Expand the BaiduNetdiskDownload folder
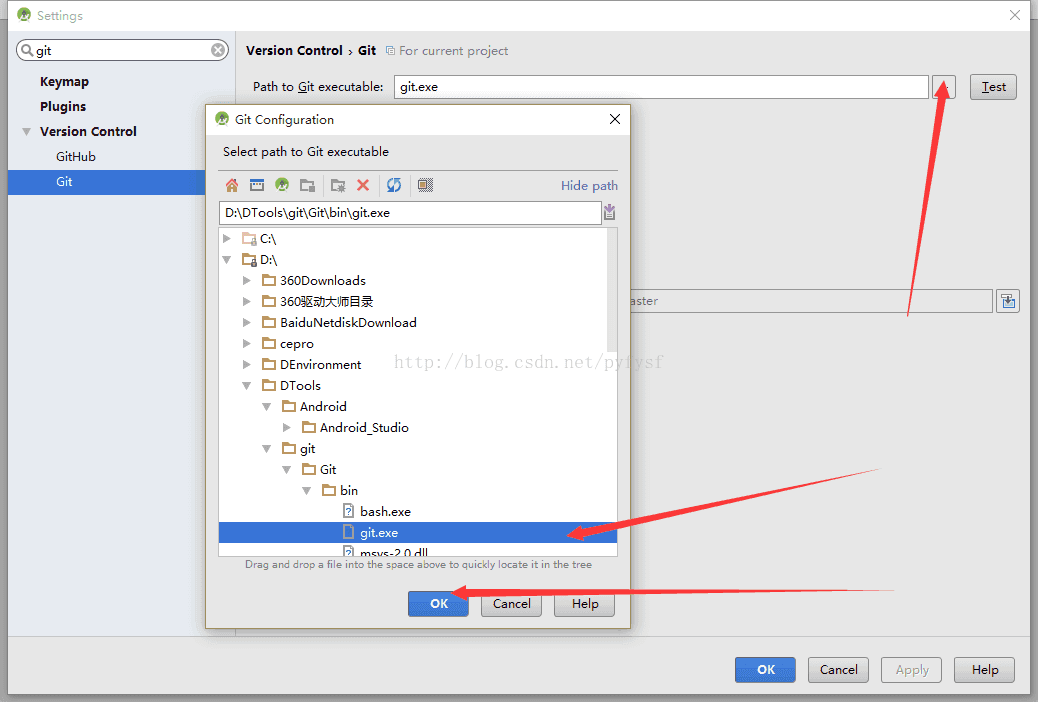The width and height of the screenshot is (1038, 702). pyautogui.click(x=247, y=323)
